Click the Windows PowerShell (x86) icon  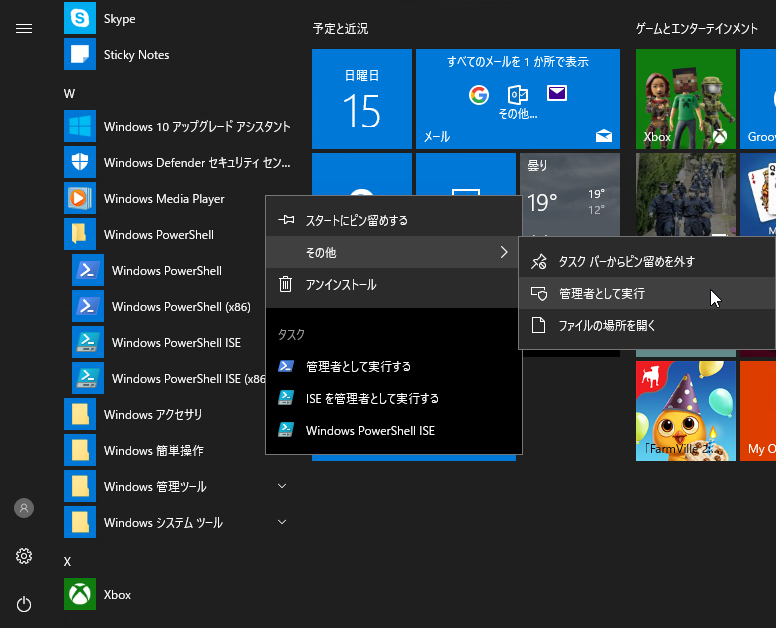click(x=88, y=306)
